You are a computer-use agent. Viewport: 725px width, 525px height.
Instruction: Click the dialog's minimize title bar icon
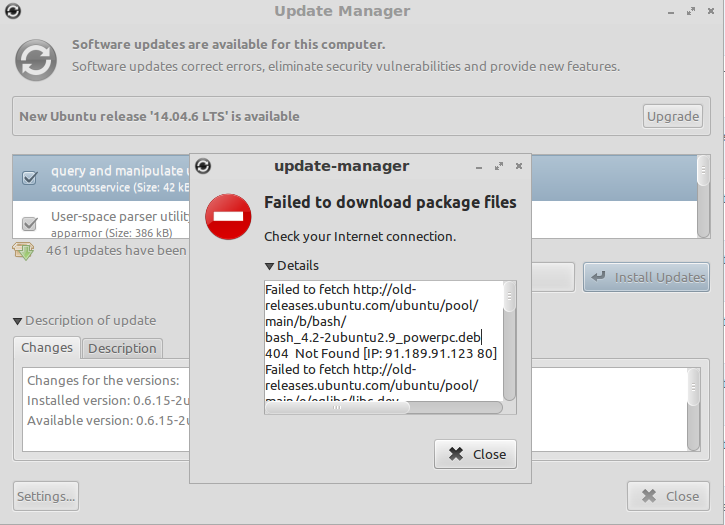click(x=480, y=167)
